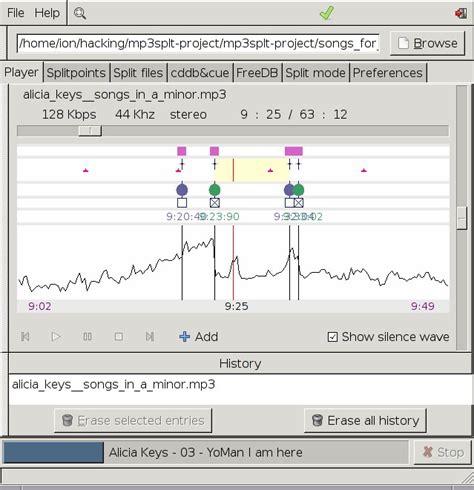Click the magnifier search icon in the toolbar
474x490 pixels.
80,13
